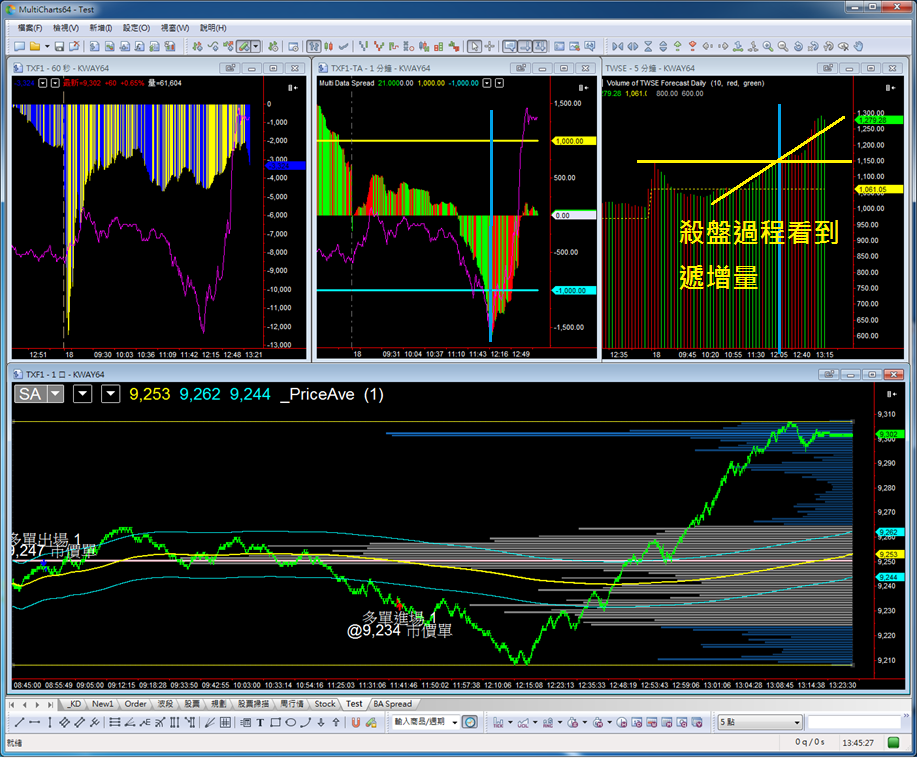Go to first workspace tab arrow
Image resolution: width=917 pixels, height=768 pixels.
click(12, 704)
